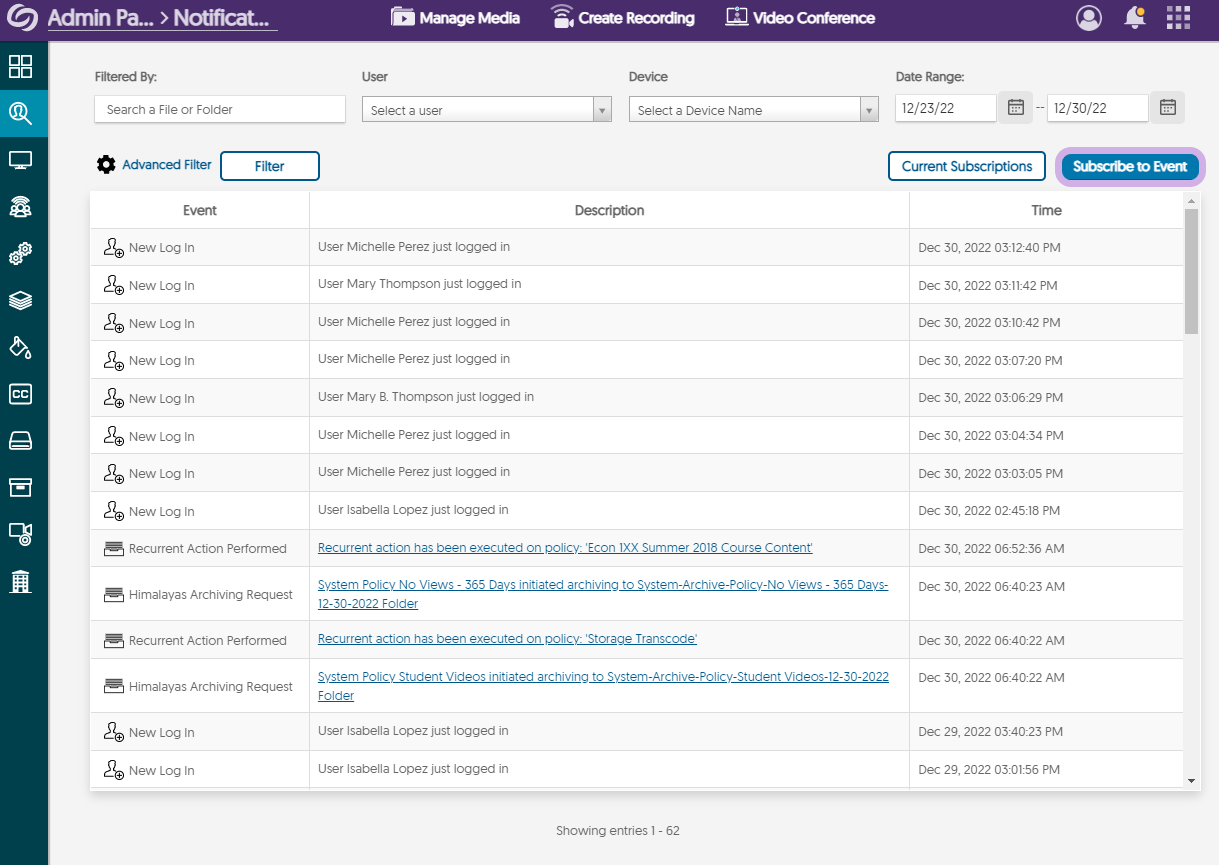
Task: Open the start date calendar picker
Action: pyautogui.click(x=1015, y=108)
